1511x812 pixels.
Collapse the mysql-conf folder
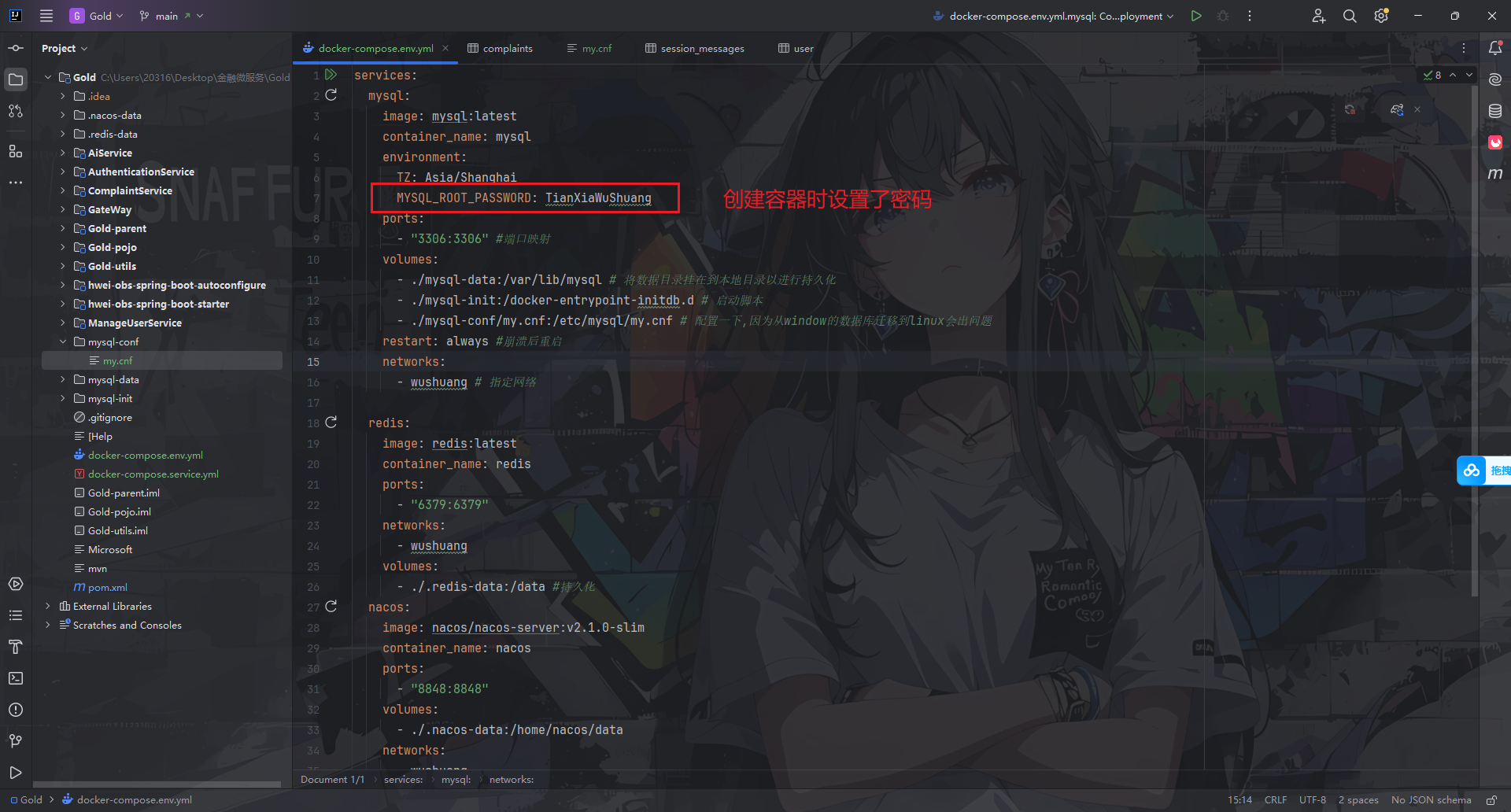click(63, 341)
